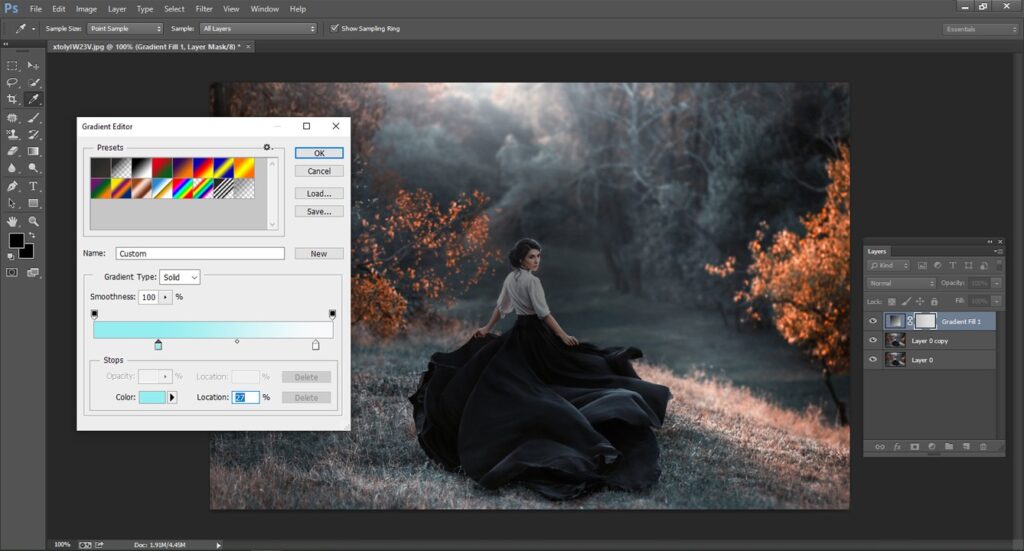
Task: Toggle layer filter on/off switch
Action: point(999,264)
